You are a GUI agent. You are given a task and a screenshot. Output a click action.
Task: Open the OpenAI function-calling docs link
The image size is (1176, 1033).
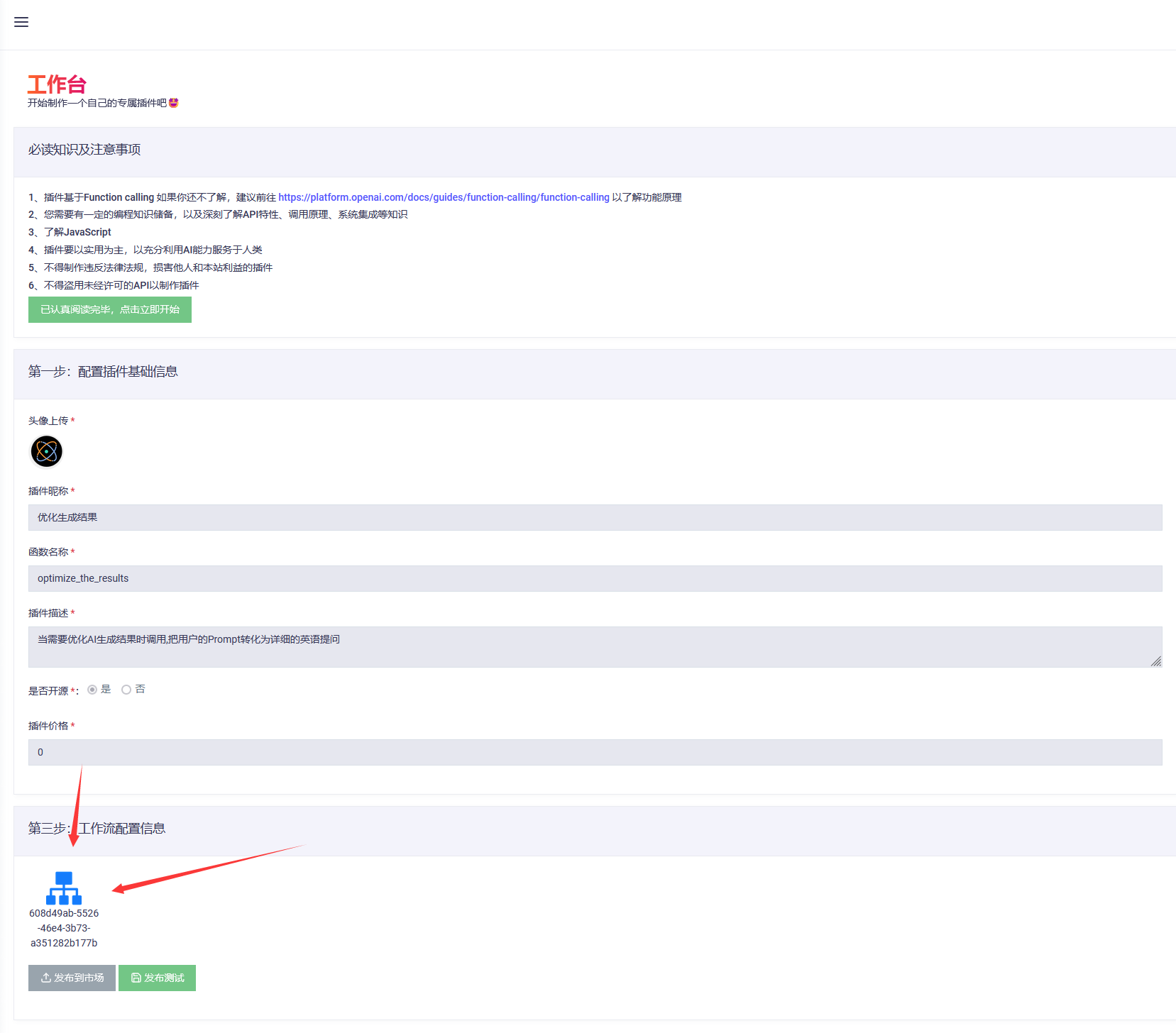(x=444, y=197)
